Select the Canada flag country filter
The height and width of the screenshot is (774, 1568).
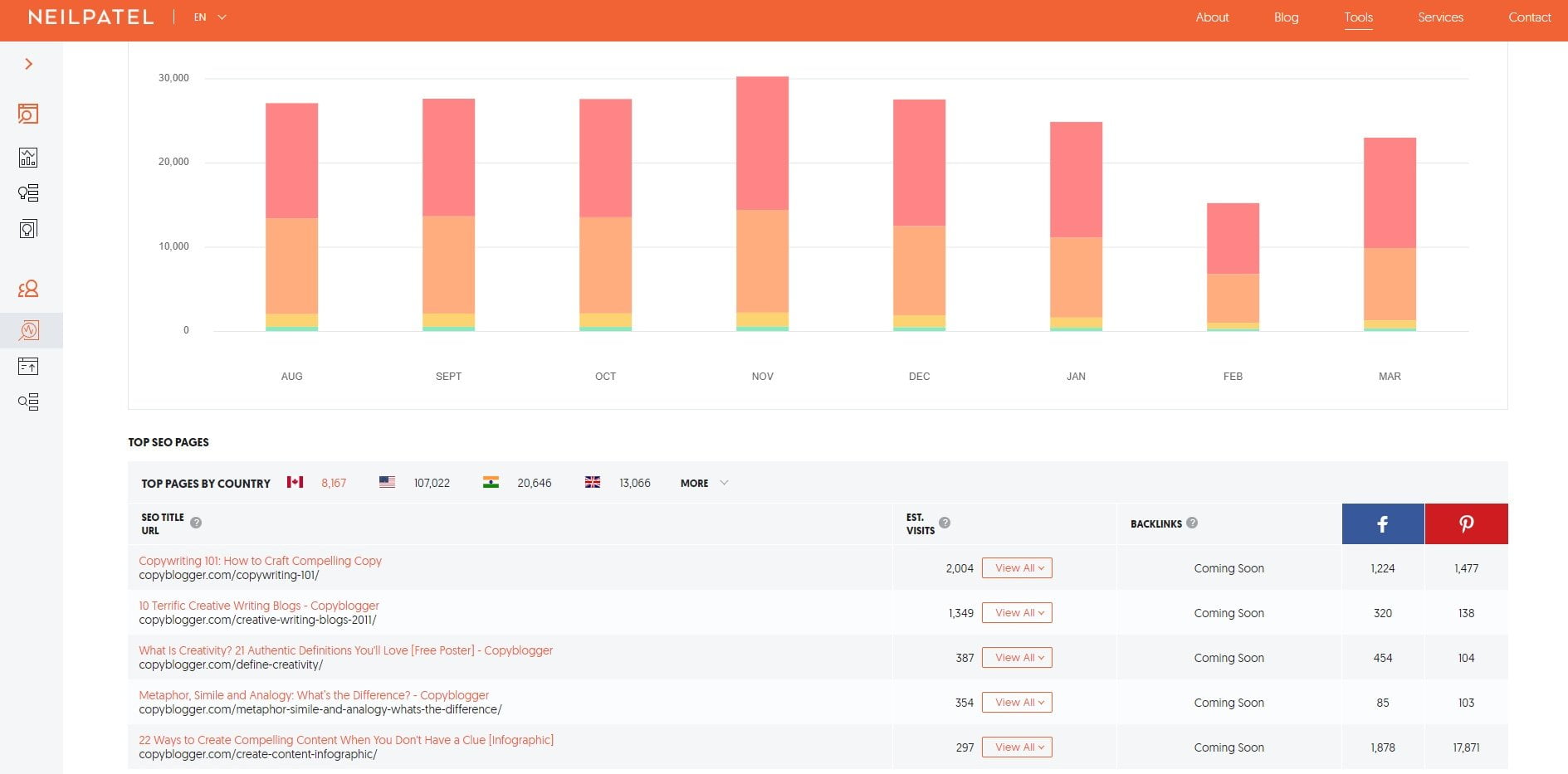point(295,482)
